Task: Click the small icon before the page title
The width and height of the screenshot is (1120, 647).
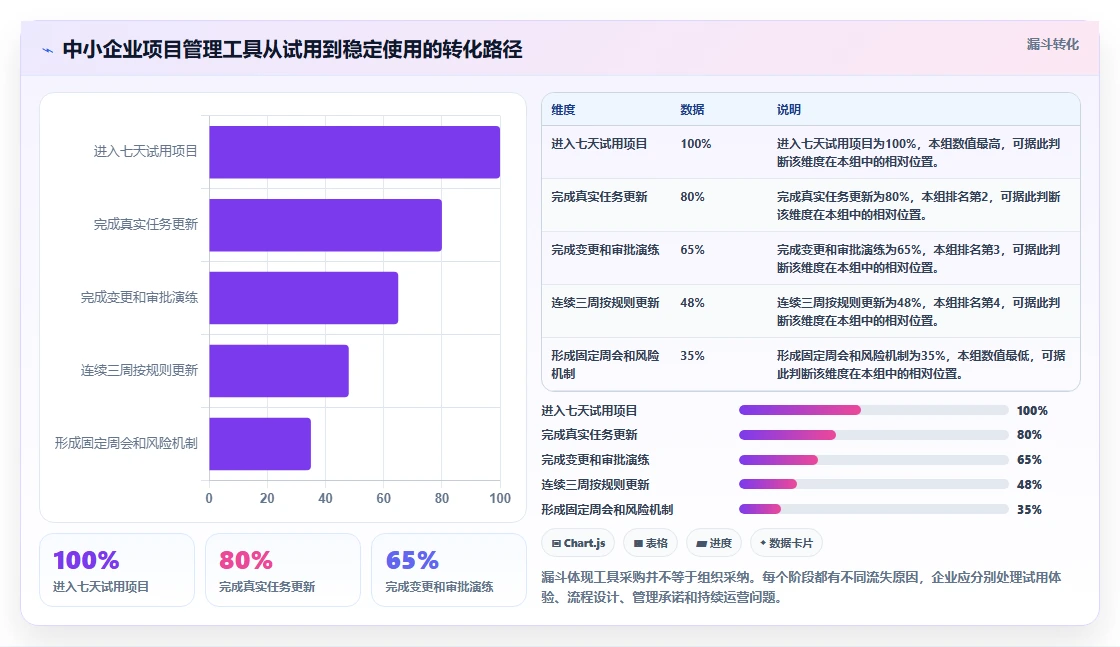Action: pos(47,50)
